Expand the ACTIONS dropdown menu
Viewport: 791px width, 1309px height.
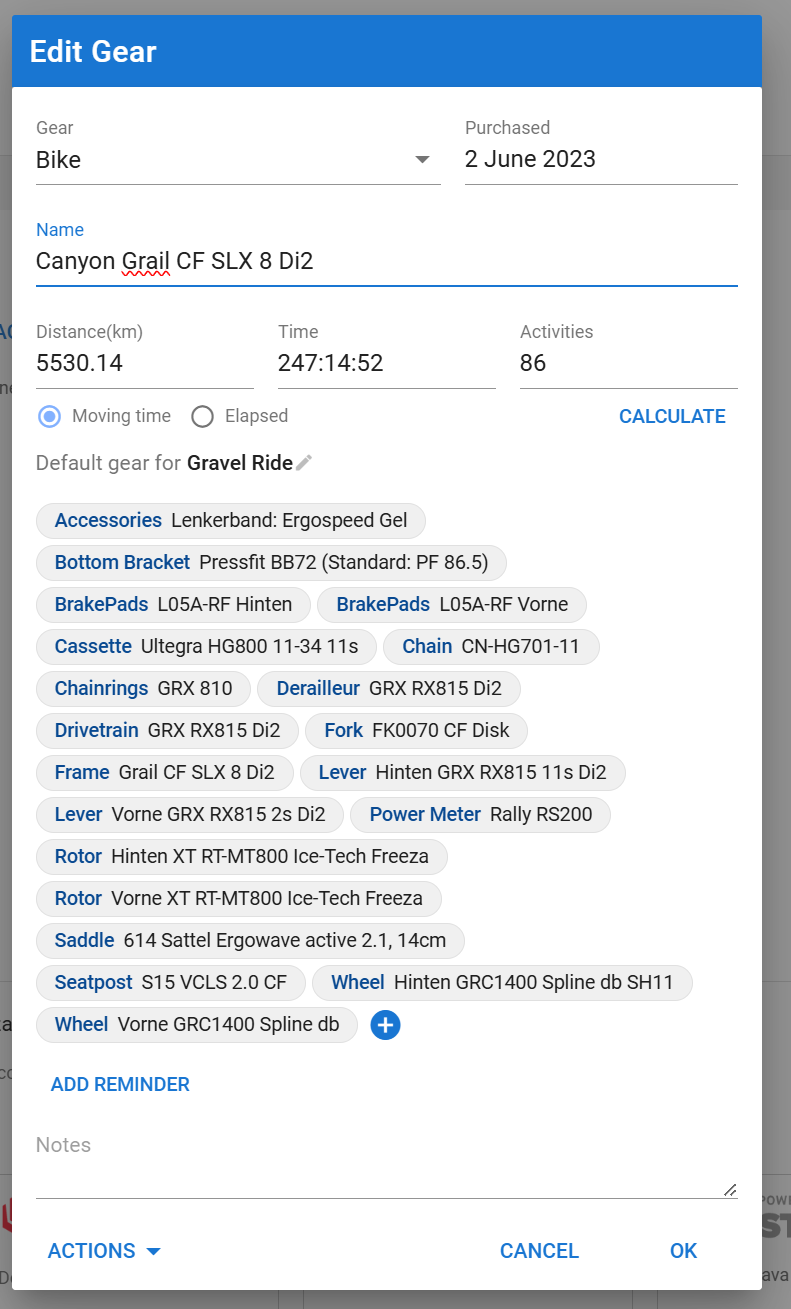(x=104, y=1251)
